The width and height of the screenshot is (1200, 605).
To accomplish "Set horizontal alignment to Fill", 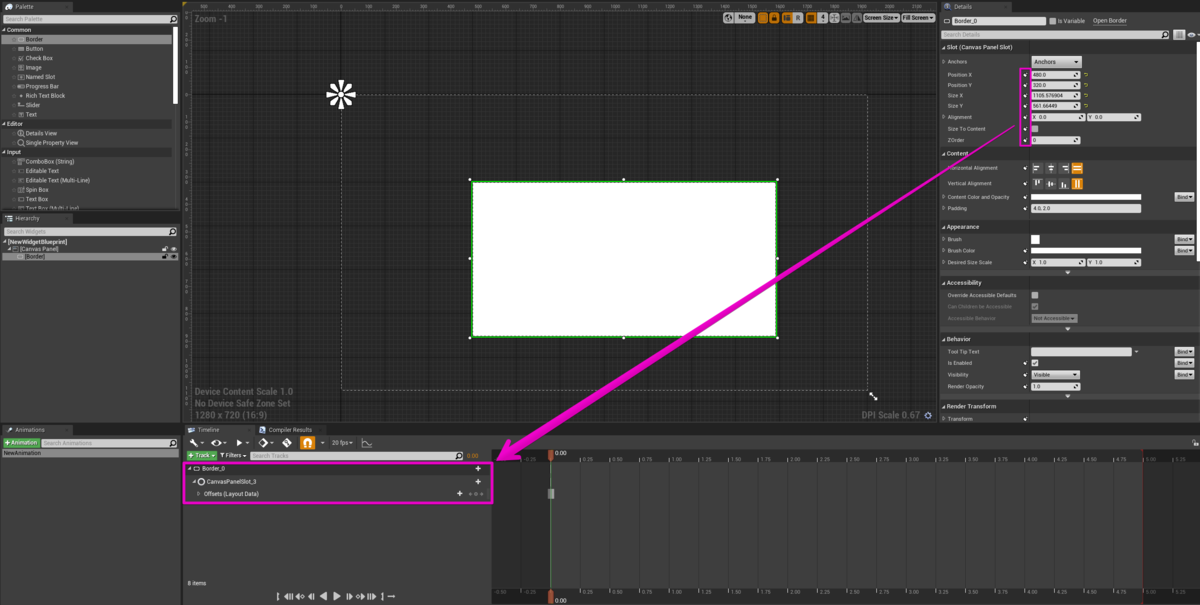I will 1077,168.
